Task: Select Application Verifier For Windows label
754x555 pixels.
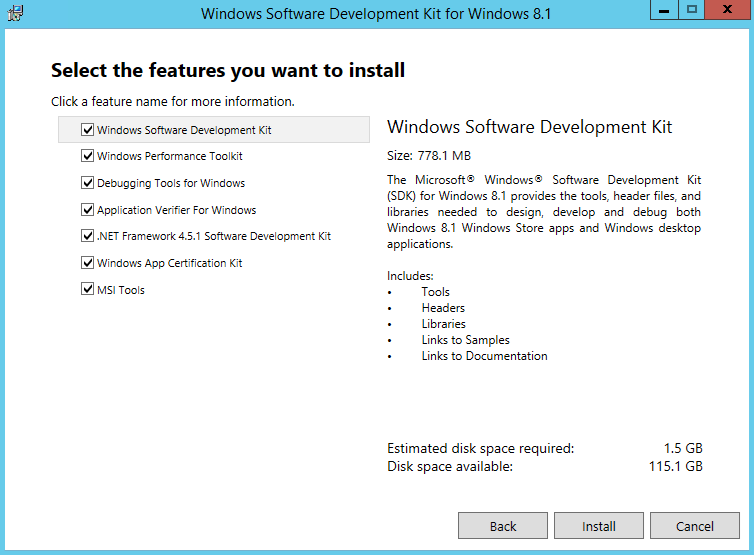Action: [x=176, y=210]
